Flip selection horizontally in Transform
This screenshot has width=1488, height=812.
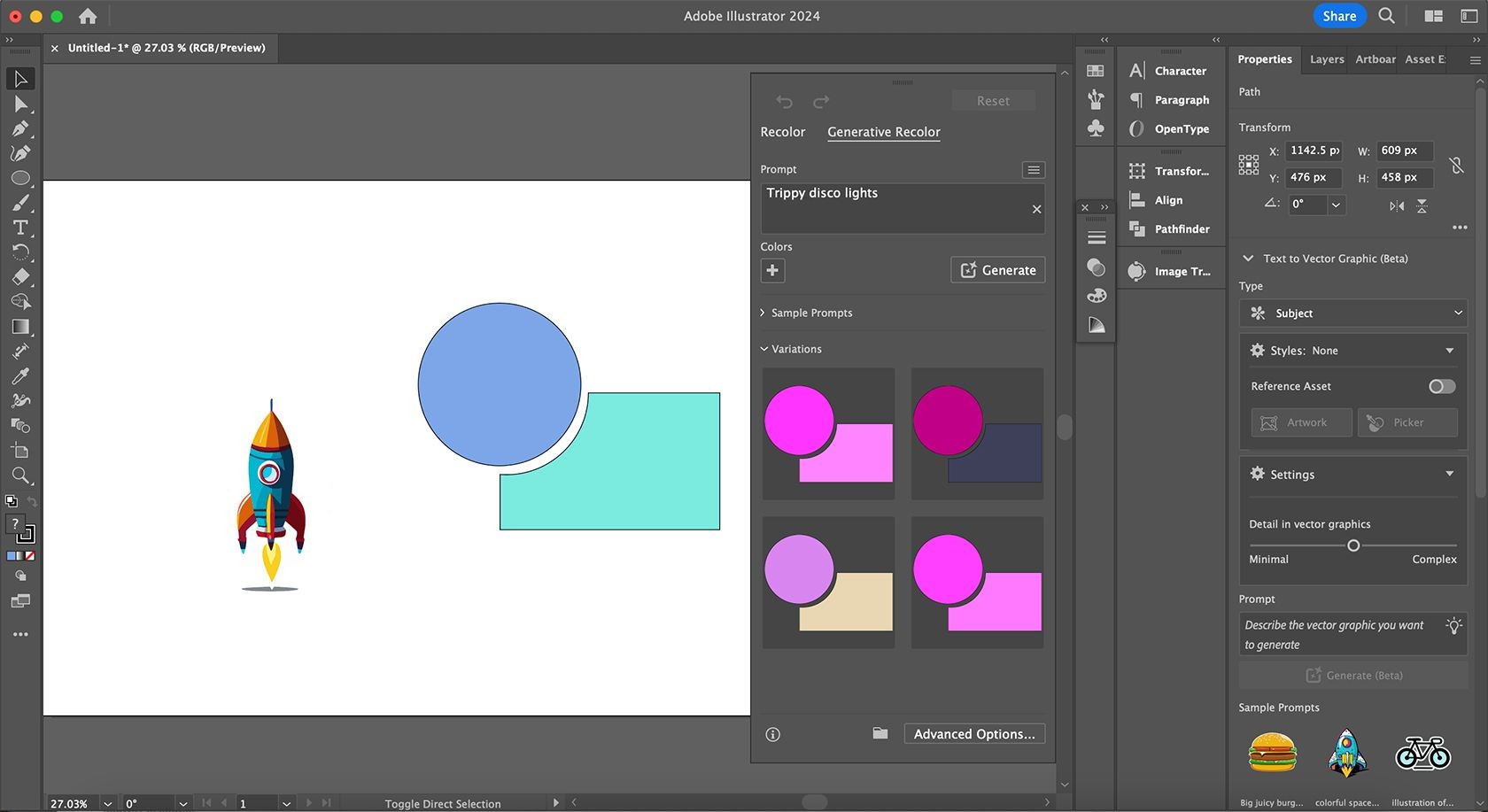click(x=1397, y=205)
